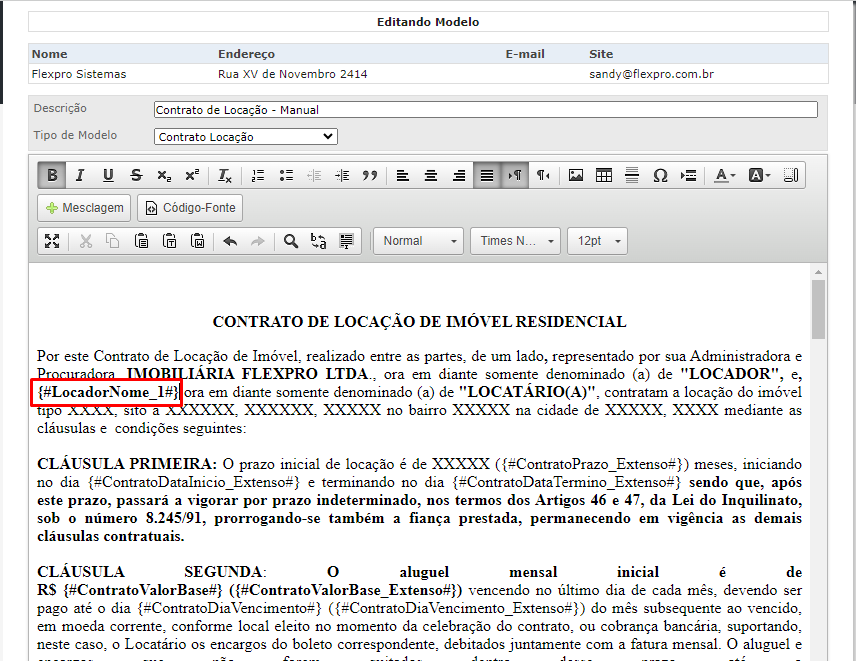Toggle underline formatting
The width and height of the screenshot is (856, 661).
[x=108, y=175]
